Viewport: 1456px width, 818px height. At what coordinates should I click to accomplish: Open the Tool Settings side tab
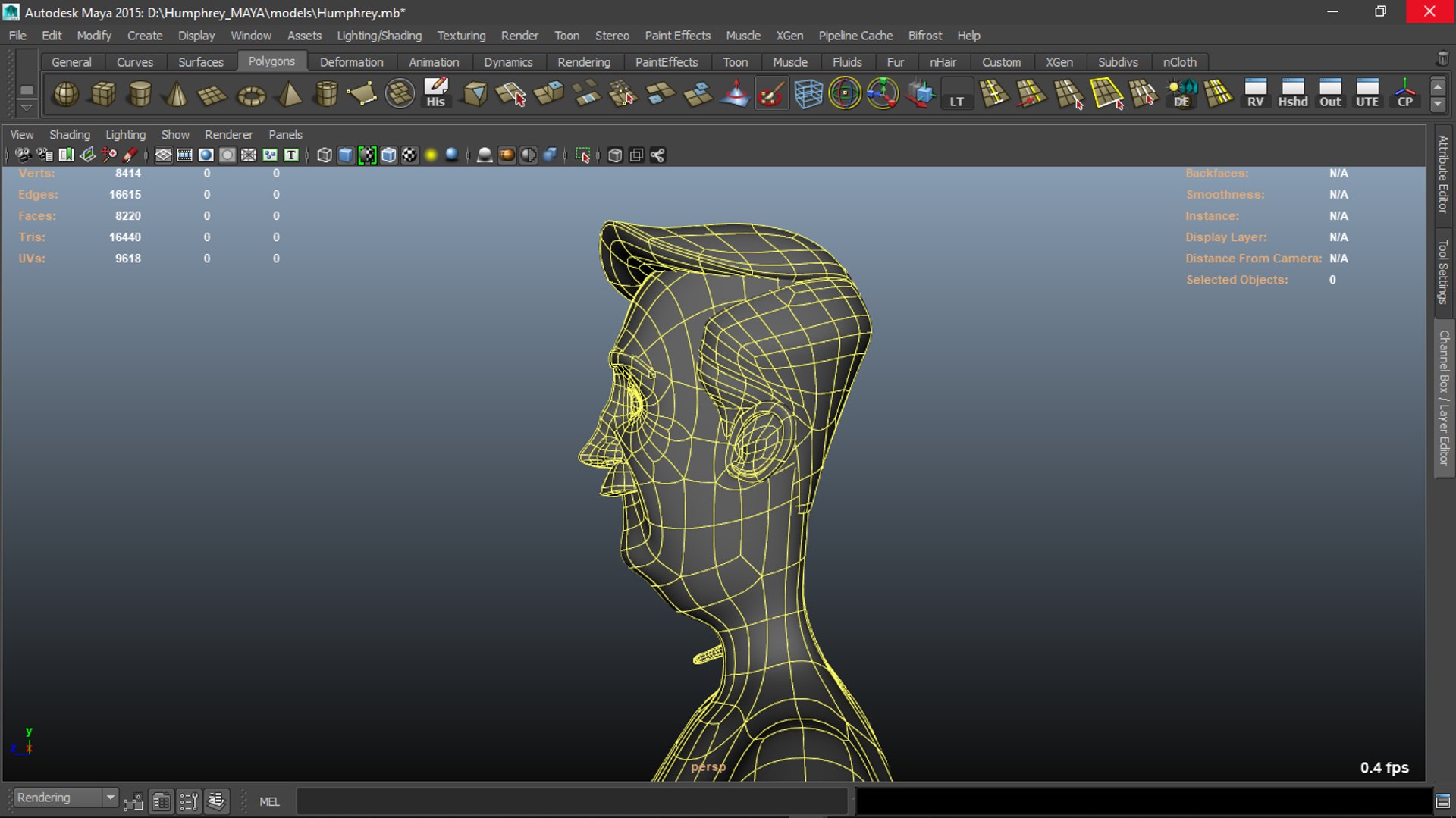pyautogui.click(x=1443, y=271)
